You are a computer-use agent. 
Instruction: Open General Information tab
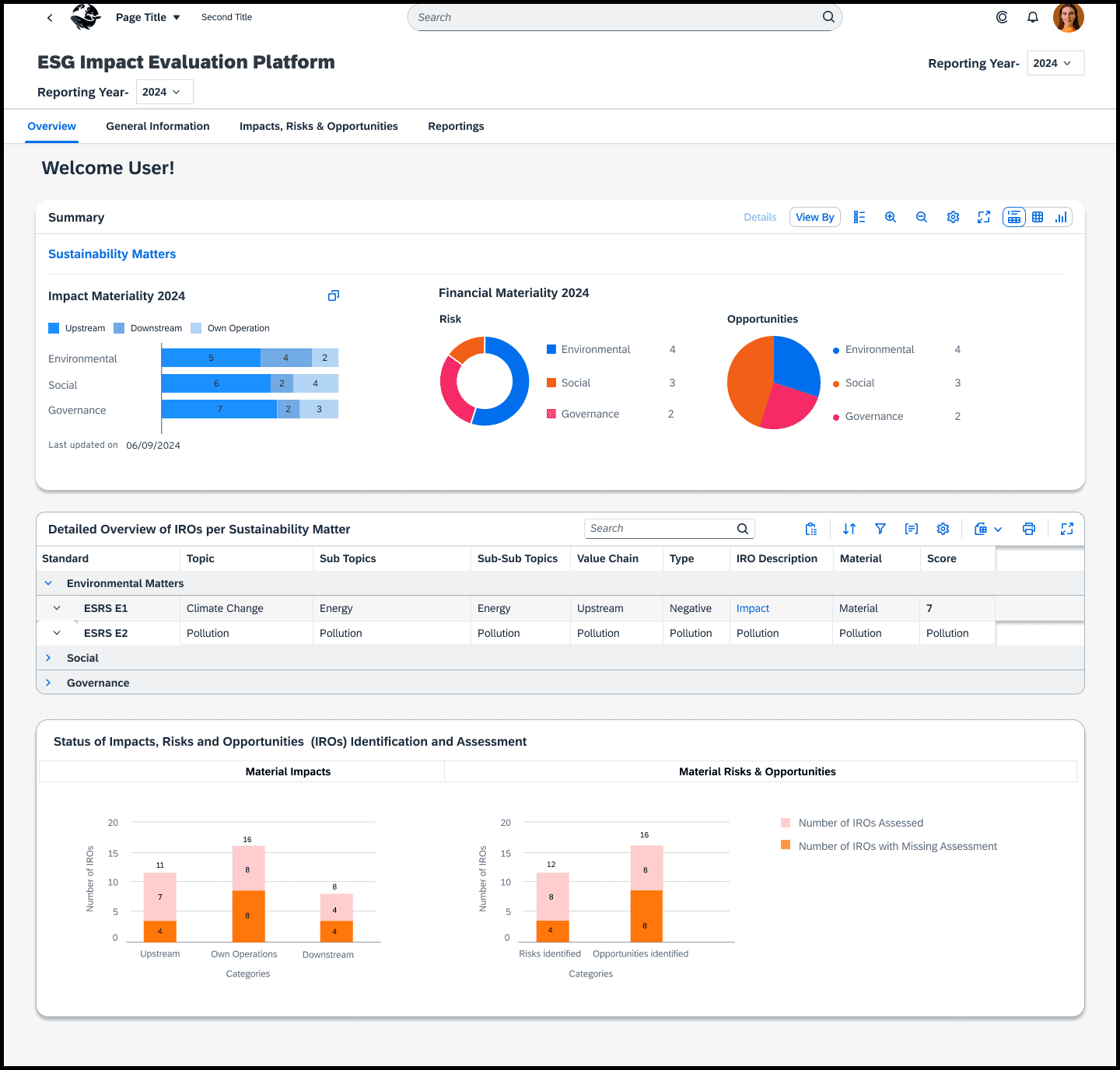point(158,126)
